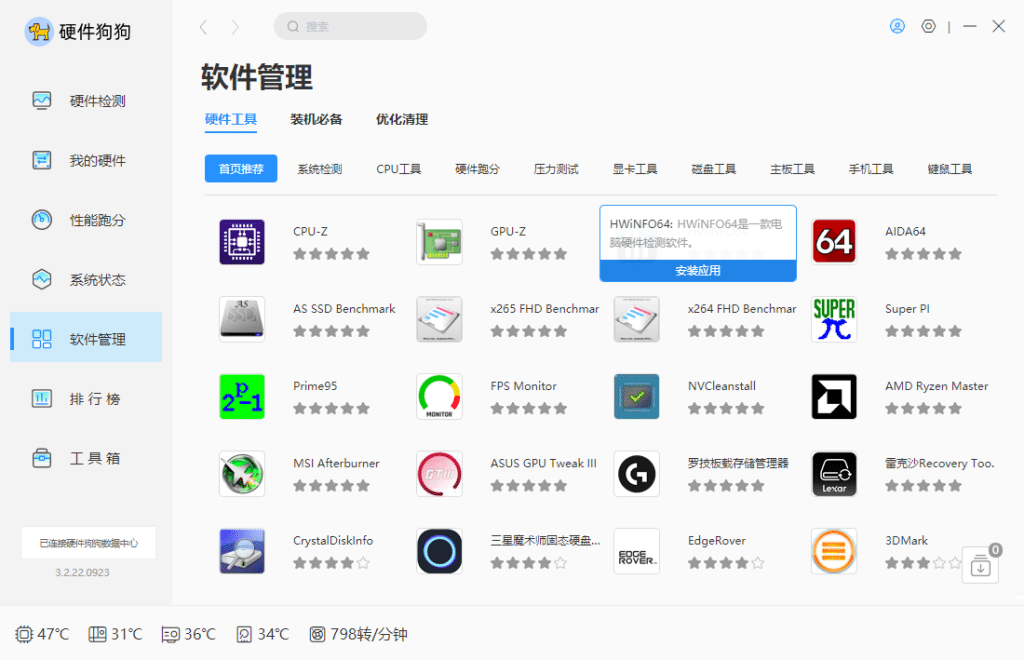Switch to the 优化清理 tab
This screenshot has width=1024, height=660.
coord(402,119)
